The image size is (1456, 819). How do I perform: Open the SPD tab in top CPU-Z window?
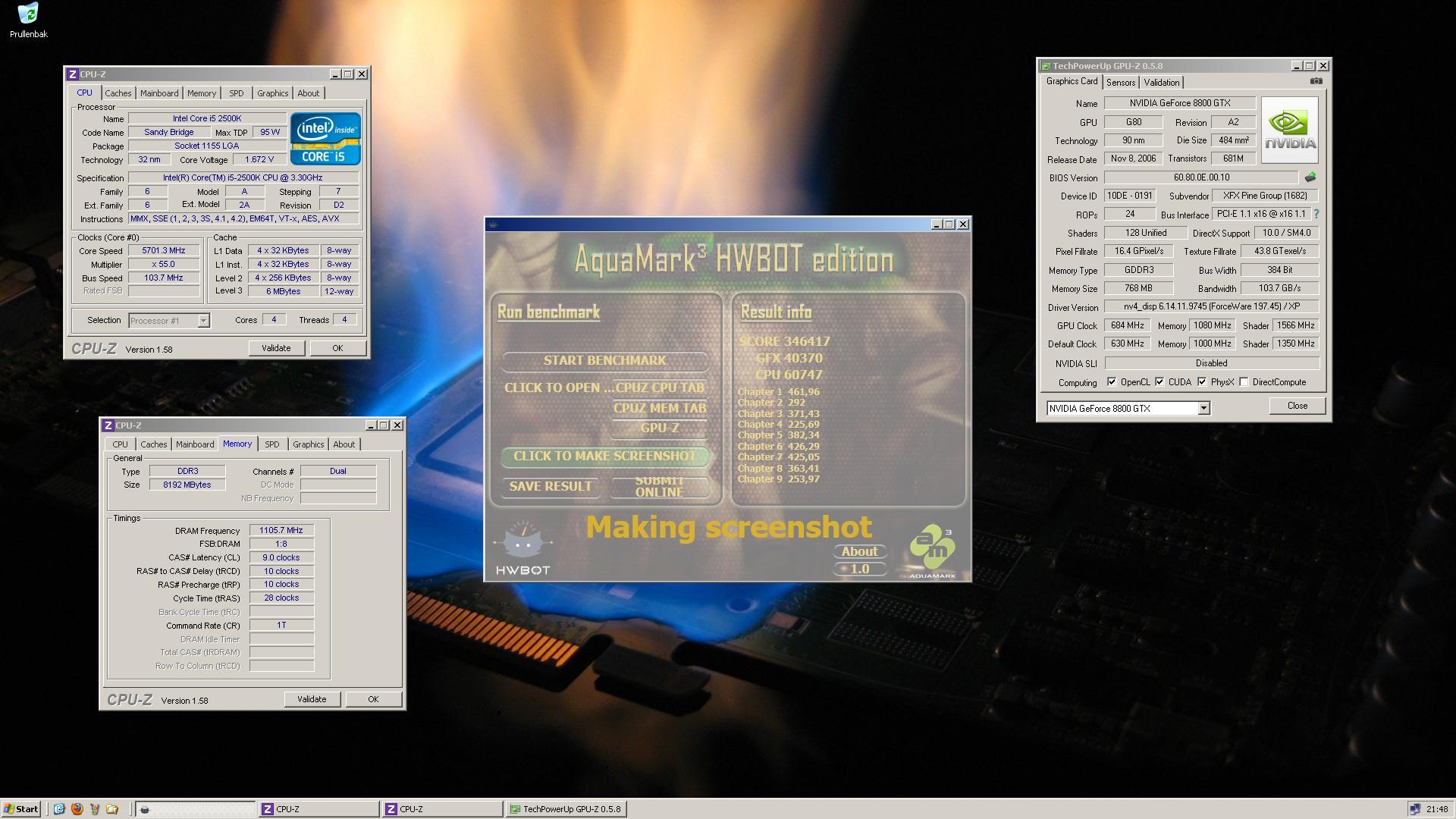[237, 93]
